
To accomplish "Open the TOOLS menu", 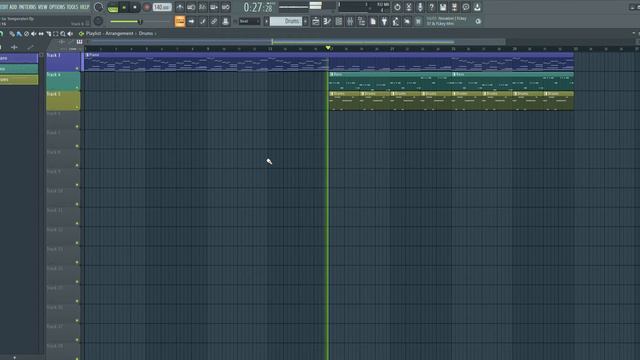I will click(72, 7).
